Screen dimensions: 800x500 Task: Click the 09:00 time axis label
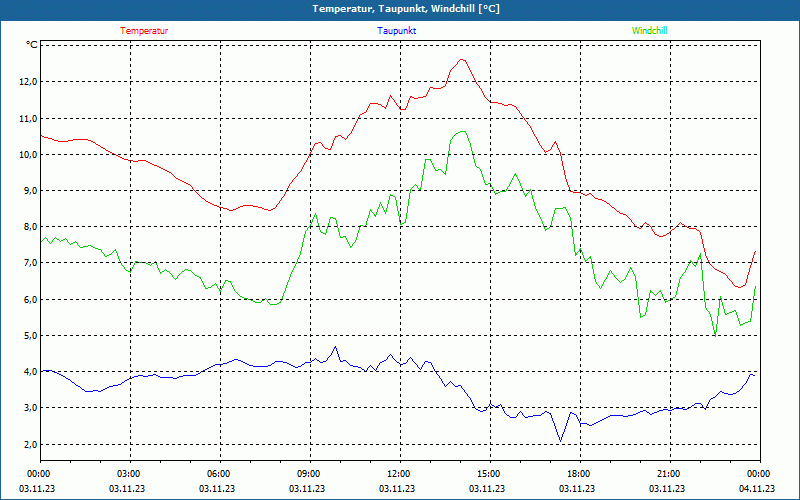[x=310, y=474]
